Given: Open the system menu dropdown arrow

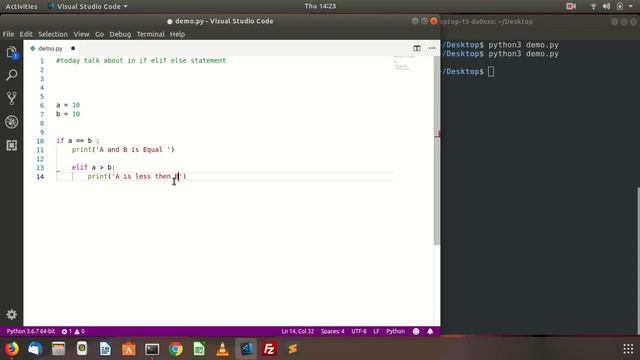Looking at the screenshot, I should (x=631, y=6).
